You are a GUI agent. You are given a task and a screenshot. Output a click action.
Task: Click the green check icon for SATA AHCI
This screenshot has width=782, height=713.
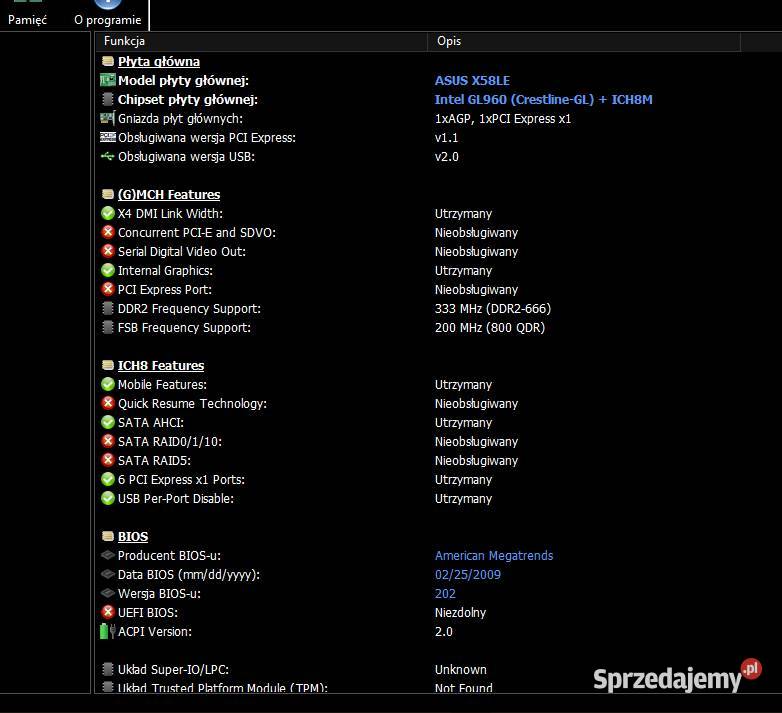tap(108, 422)
